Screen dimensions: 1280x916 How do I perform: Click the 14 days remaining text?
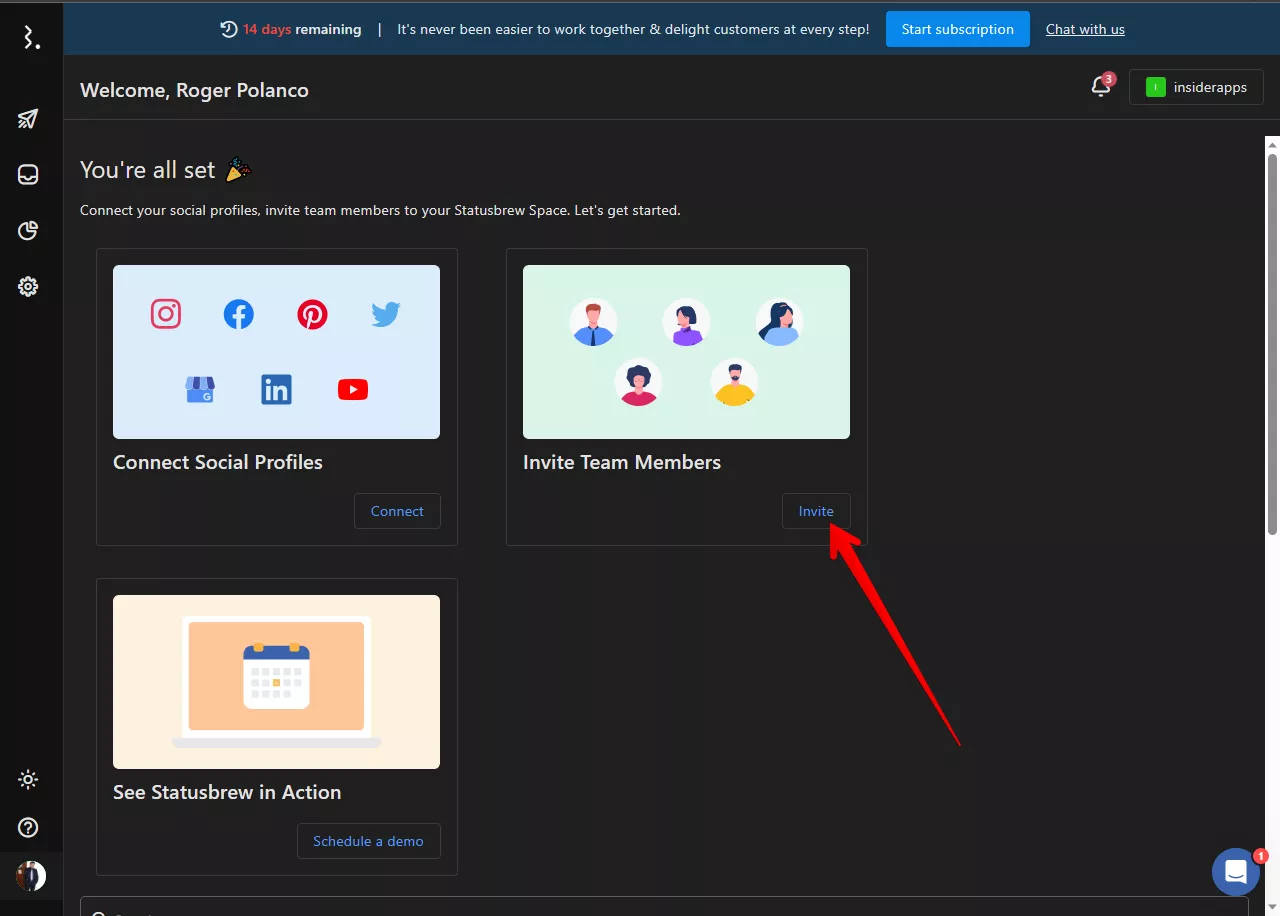point(302,29)
